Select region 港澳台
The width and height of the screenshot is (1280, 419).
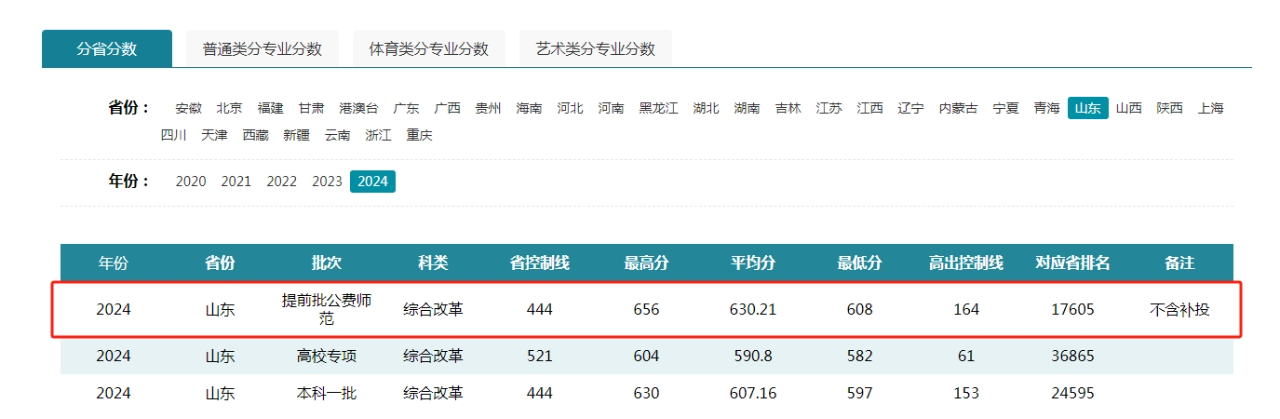359,108
